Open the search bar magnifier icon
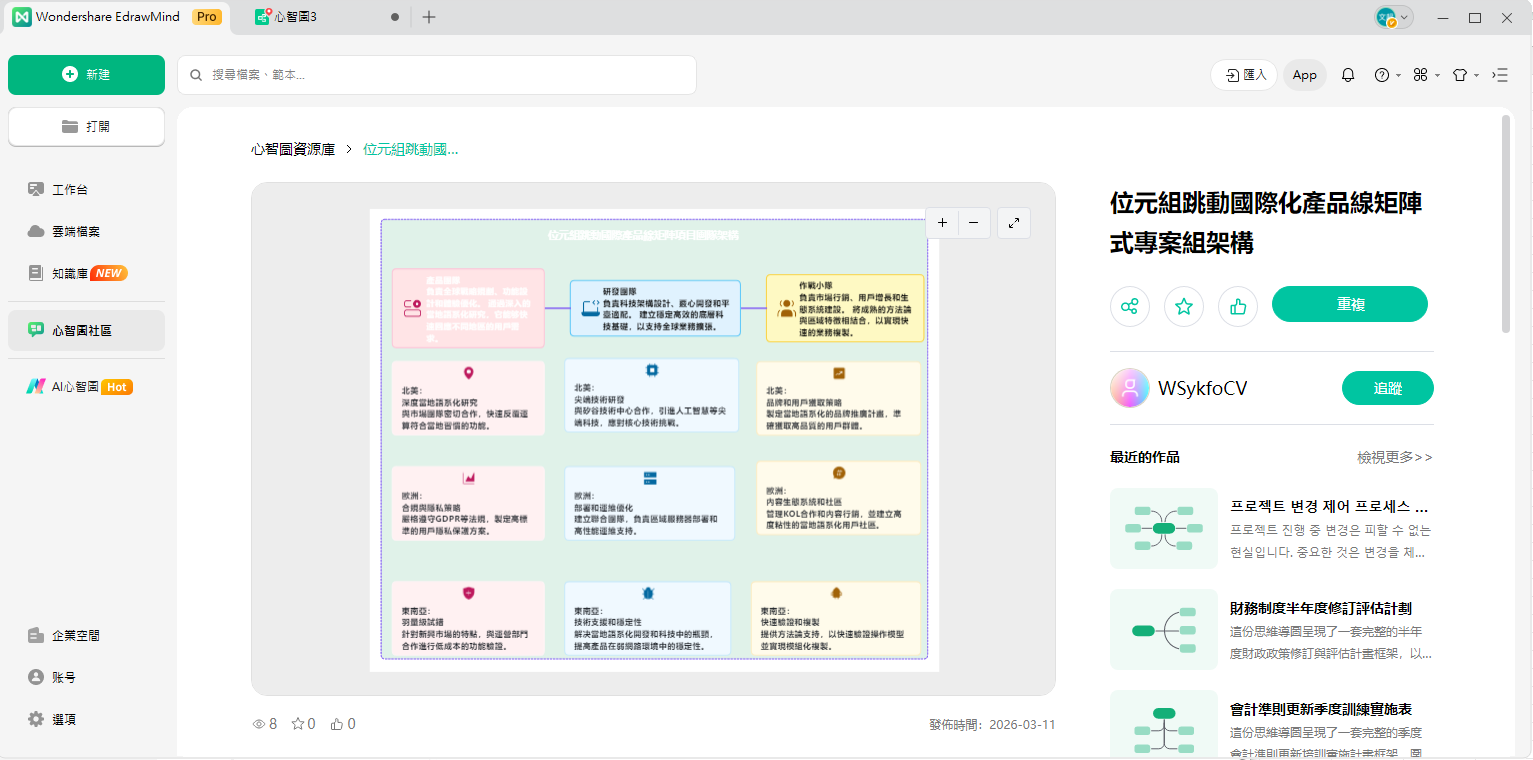The width and height of the screenshot is (1533, 760). tap(196, 75)
